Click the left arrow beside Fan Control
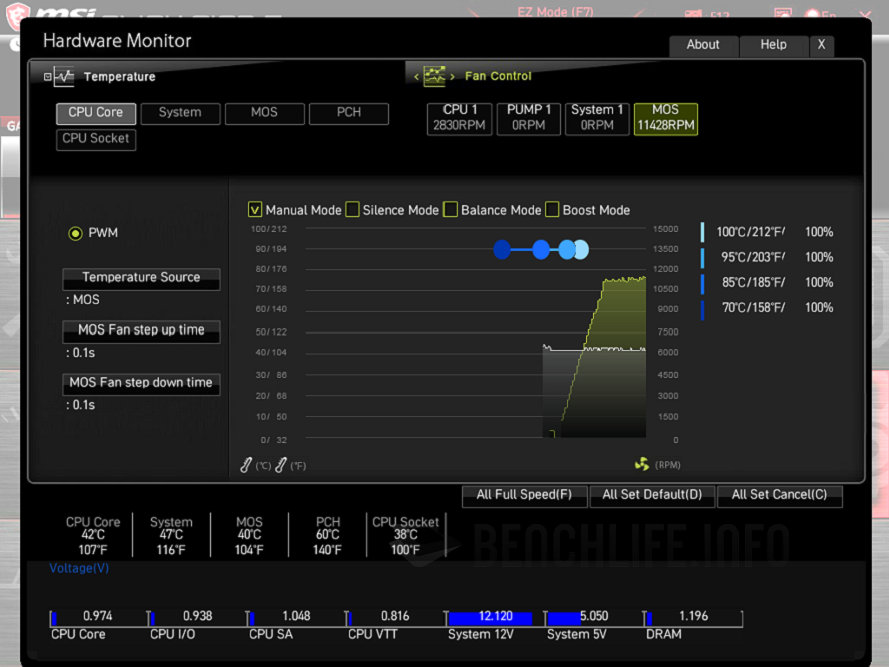The width and height of the screenshot is (889, 667). tap(417, 76)
